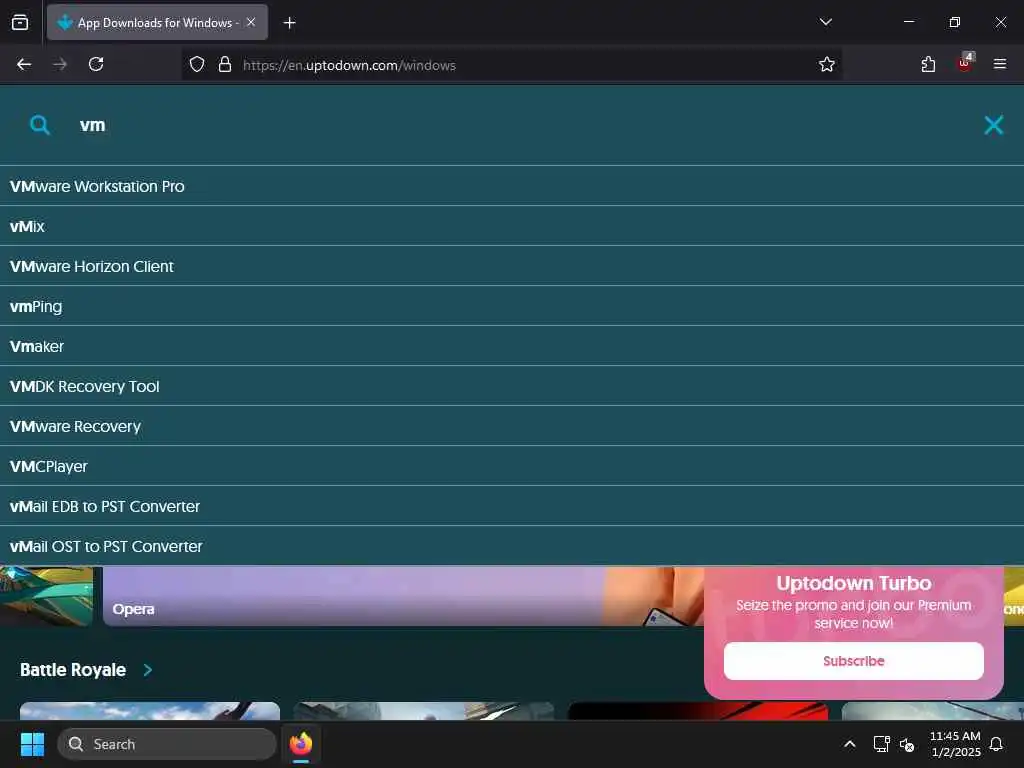This screenshot has width=1024, height=768.
Task: Click the muted volume tray icon
Action: coord(907,744)
